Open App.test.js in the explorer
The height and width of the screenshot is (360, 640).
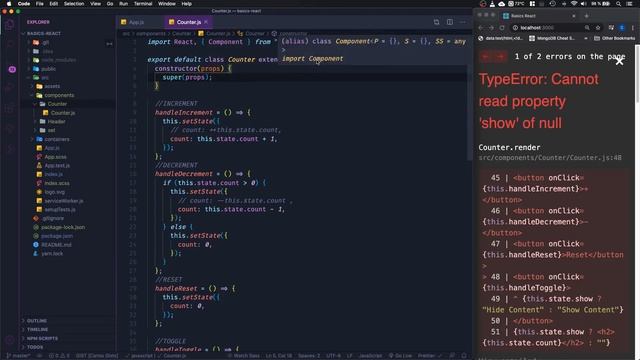coord(57,166)
